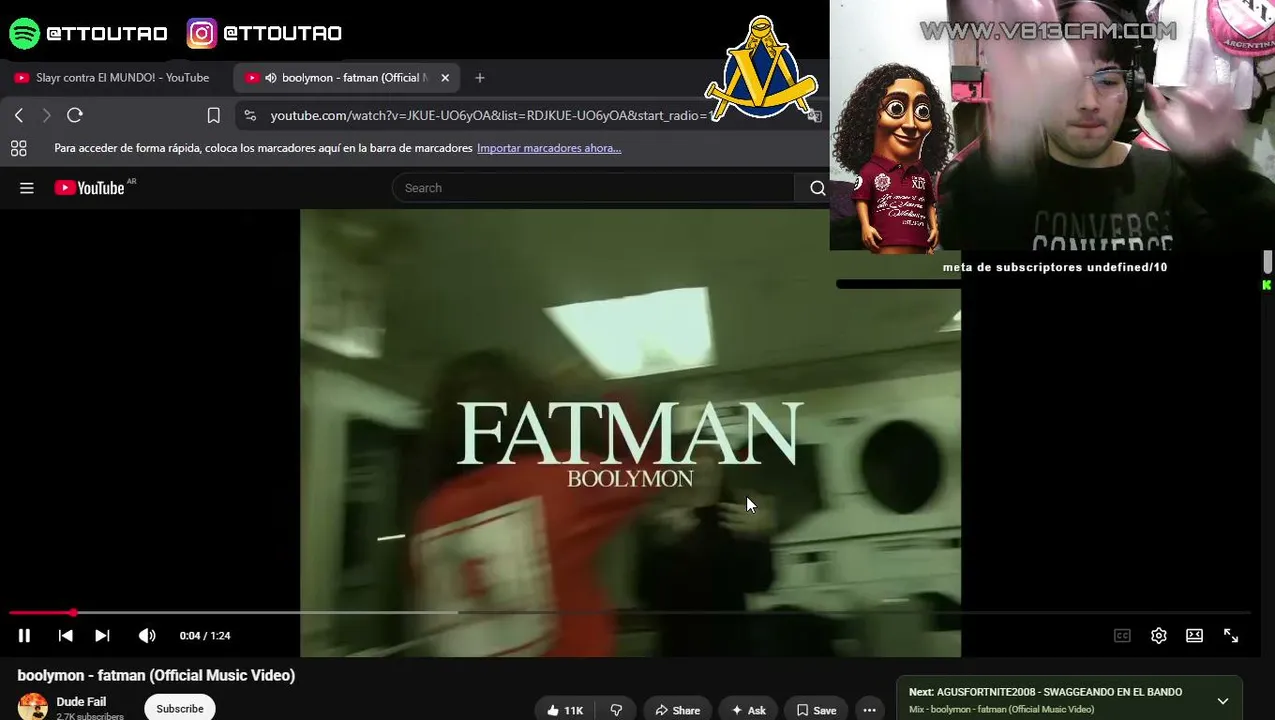The height and width of the screenshot is (720, 1275).
Task: Subscribe to Dude Fail channel
Action: (180, 708)
